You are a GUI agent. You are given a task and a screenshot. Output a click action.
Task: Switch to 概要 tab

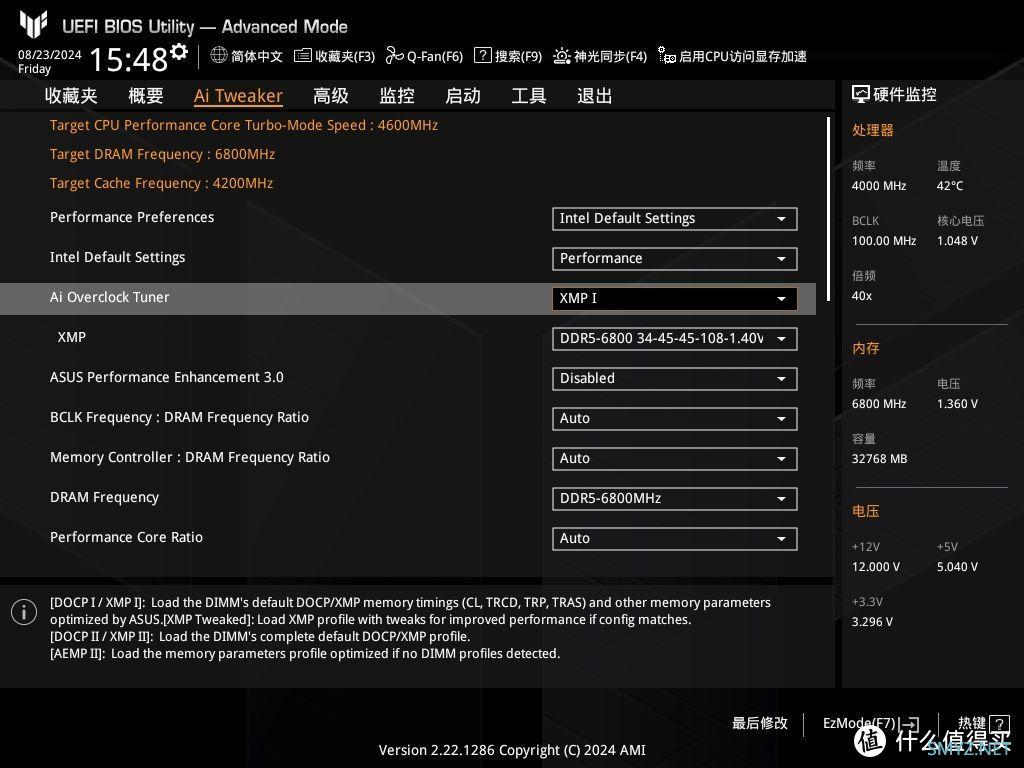[x=146, y=96]
